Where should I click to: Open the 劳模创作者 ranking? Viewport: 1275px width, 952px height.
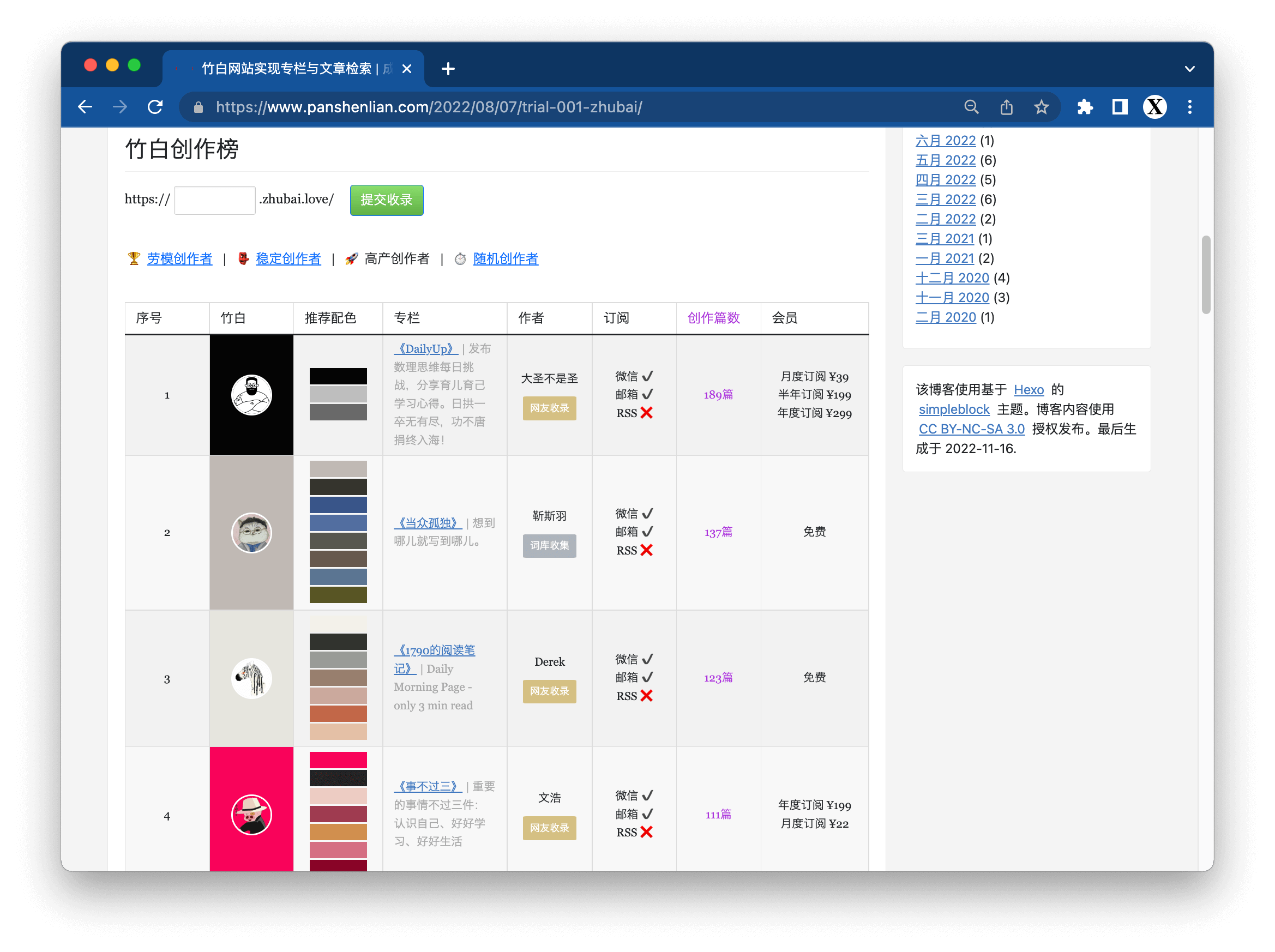point(180,259)
